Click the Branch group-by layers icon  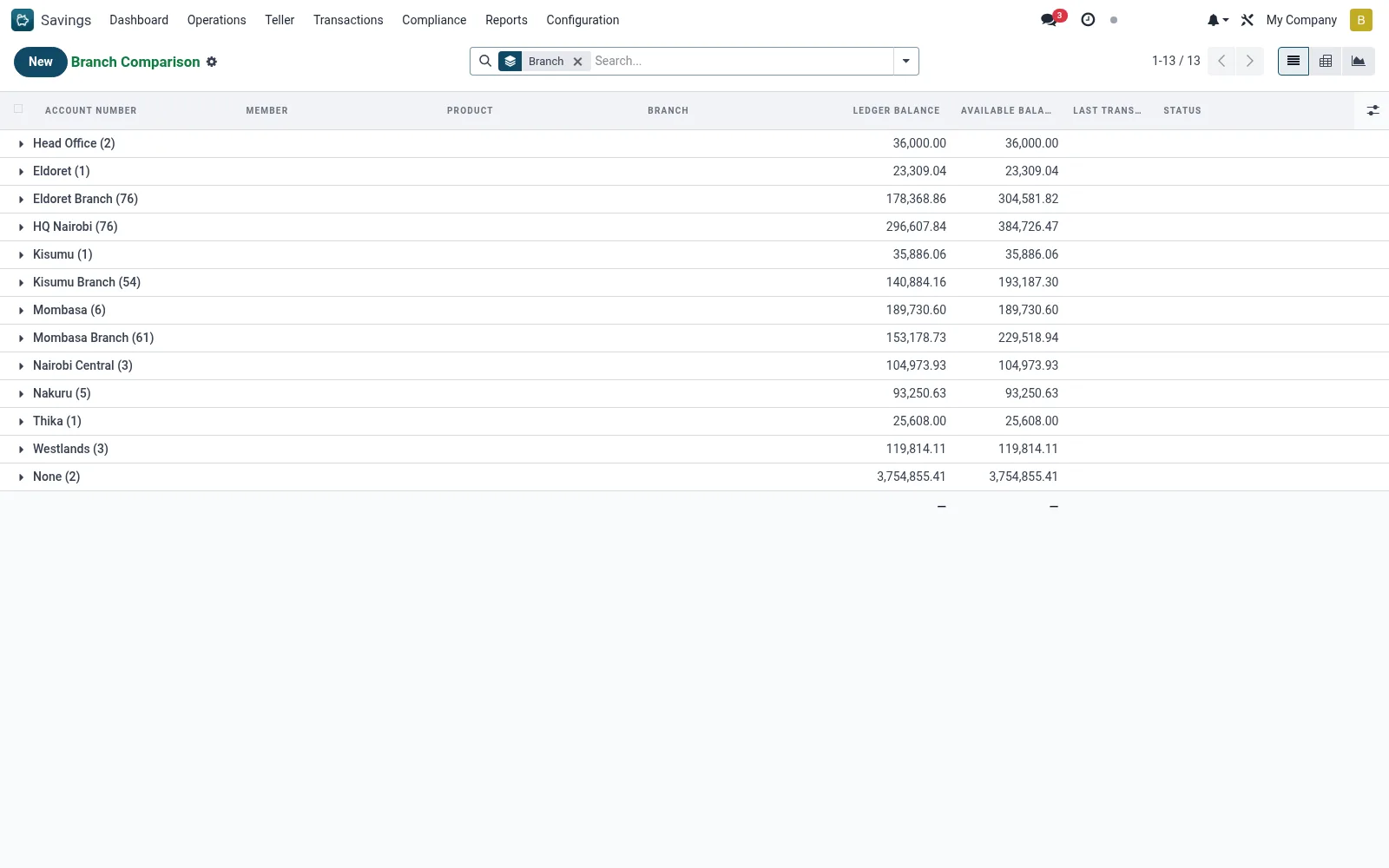pyautogui.click(x=510, y=61)
